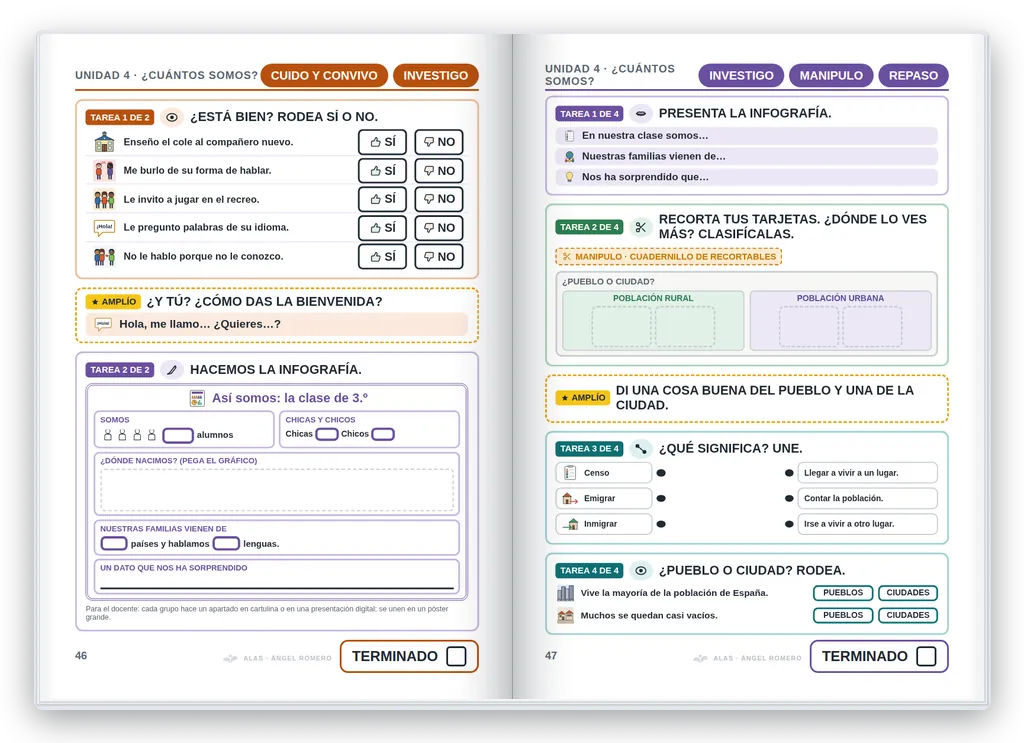Select CIUDADES for "Vive la mayoría de la población"
The width and height of the screenshot is (1024, 743).
pyautogui.click(x=908, y=593)
